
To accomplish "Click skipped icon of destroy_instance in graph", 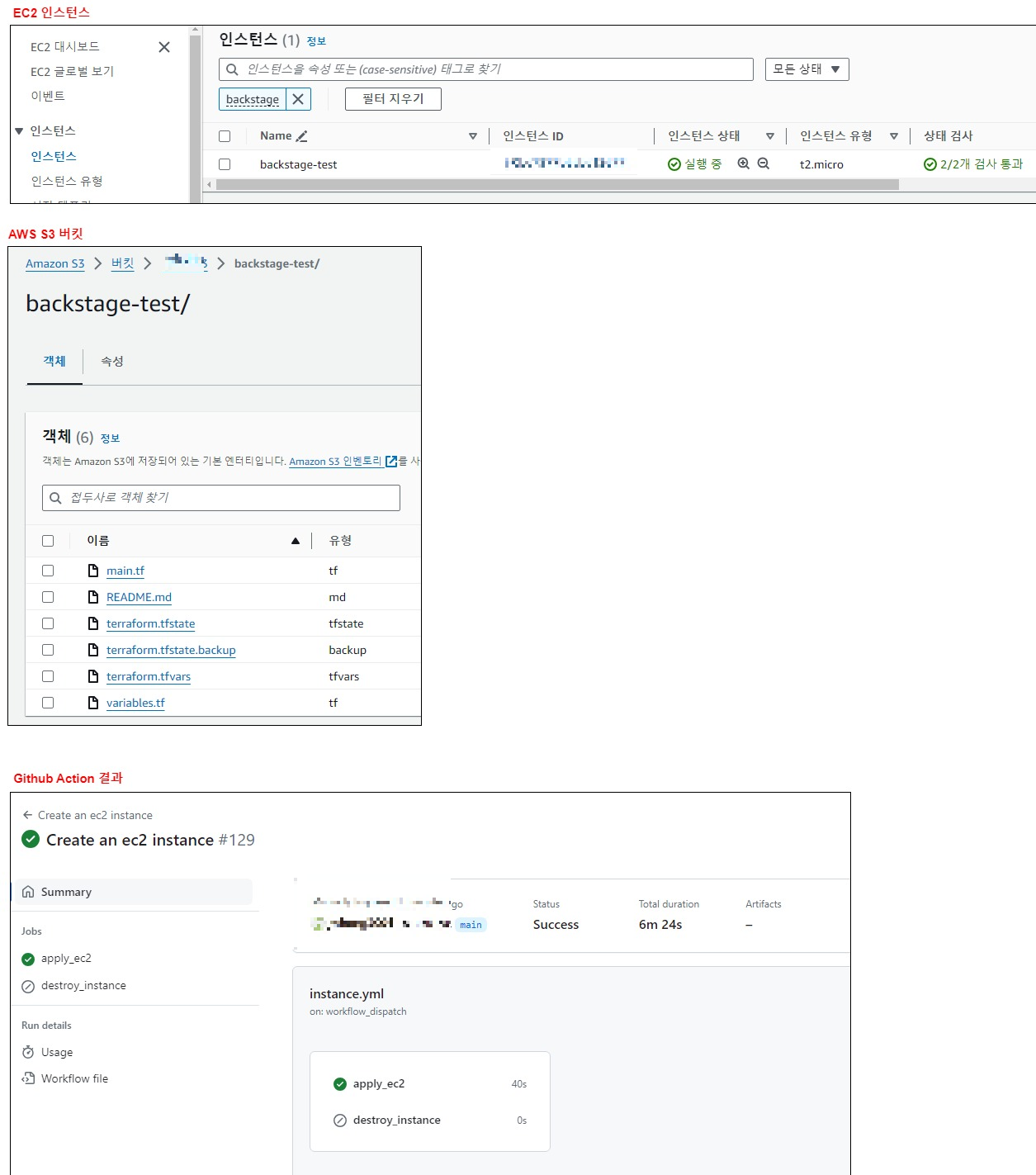I will coord(340,1121).
